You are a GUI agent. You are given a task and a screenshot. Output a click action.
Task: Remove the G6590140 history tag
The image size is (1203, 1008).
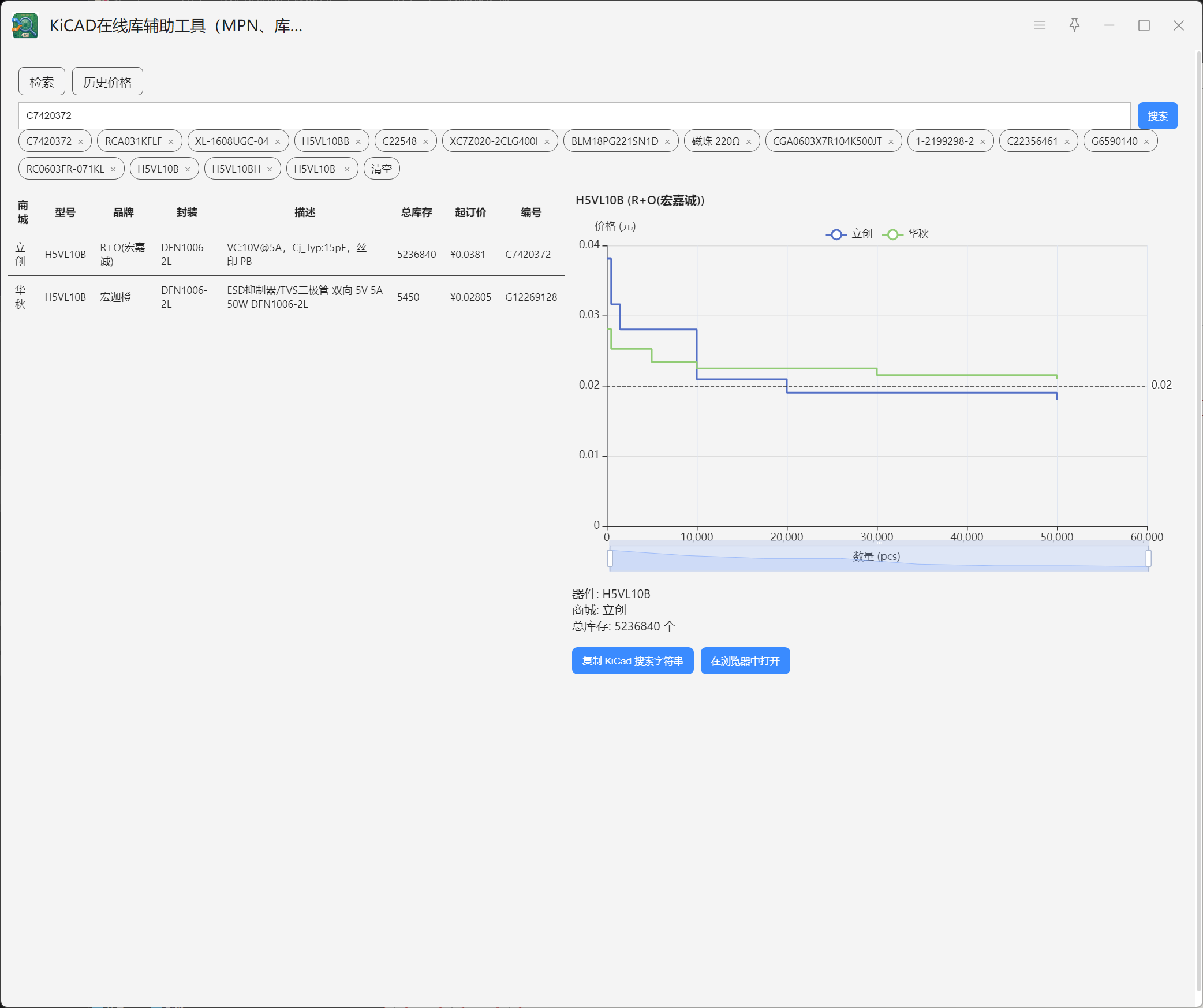(x=1146, y=142)
